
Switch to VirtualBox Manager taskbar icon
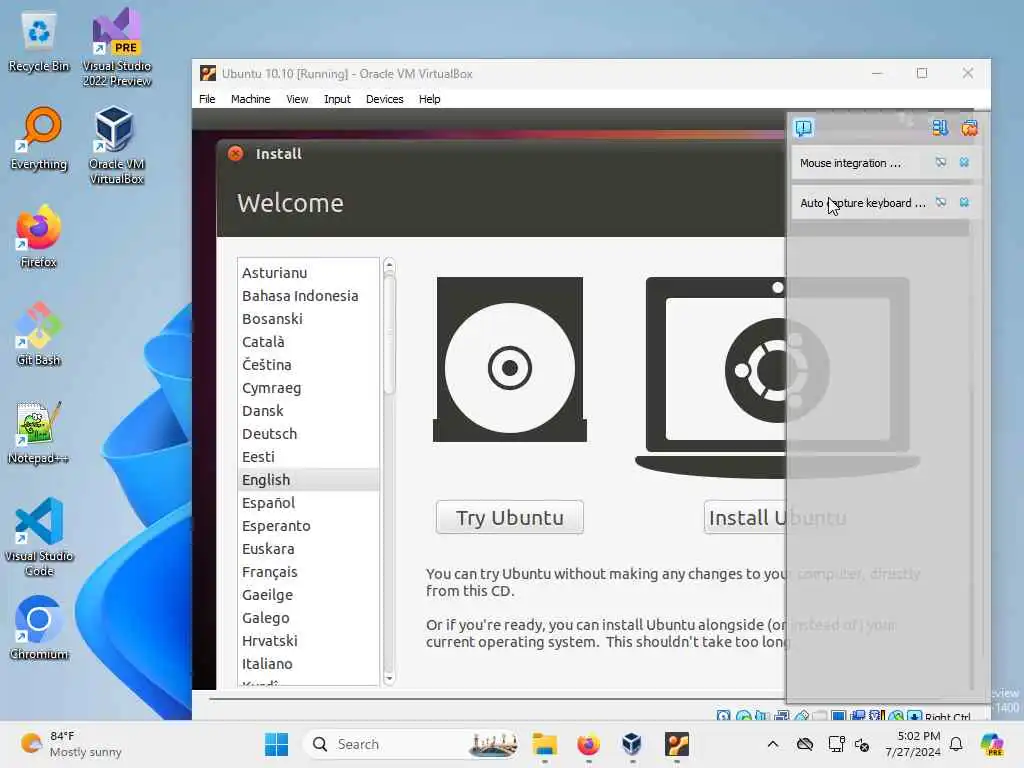(632, 744)
